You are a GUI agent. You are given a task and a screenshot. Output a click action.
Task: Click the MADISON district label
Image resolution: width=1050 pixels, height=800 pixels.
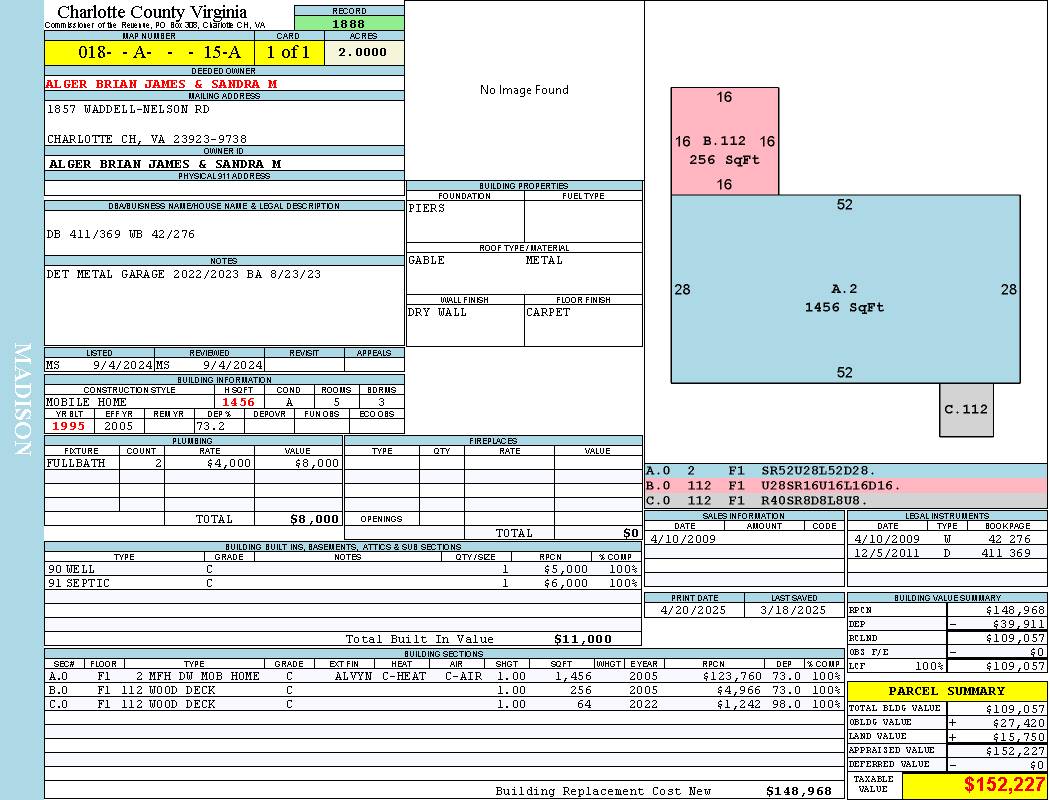pyautogui.click(x=22, y=400)
